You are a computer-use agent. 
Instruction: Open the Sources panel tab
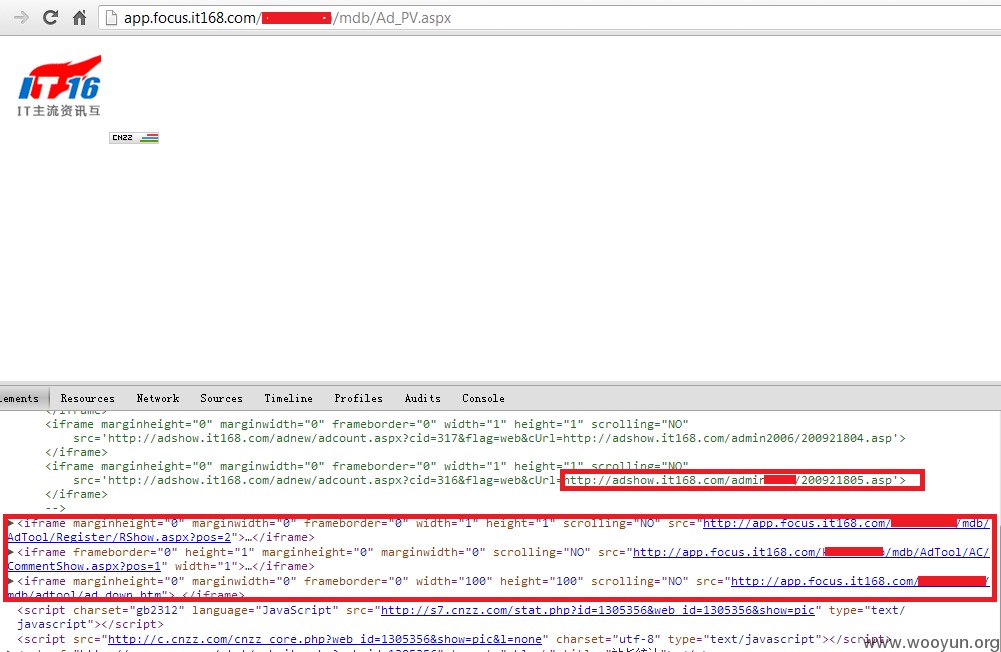click(x=222, y=398)
